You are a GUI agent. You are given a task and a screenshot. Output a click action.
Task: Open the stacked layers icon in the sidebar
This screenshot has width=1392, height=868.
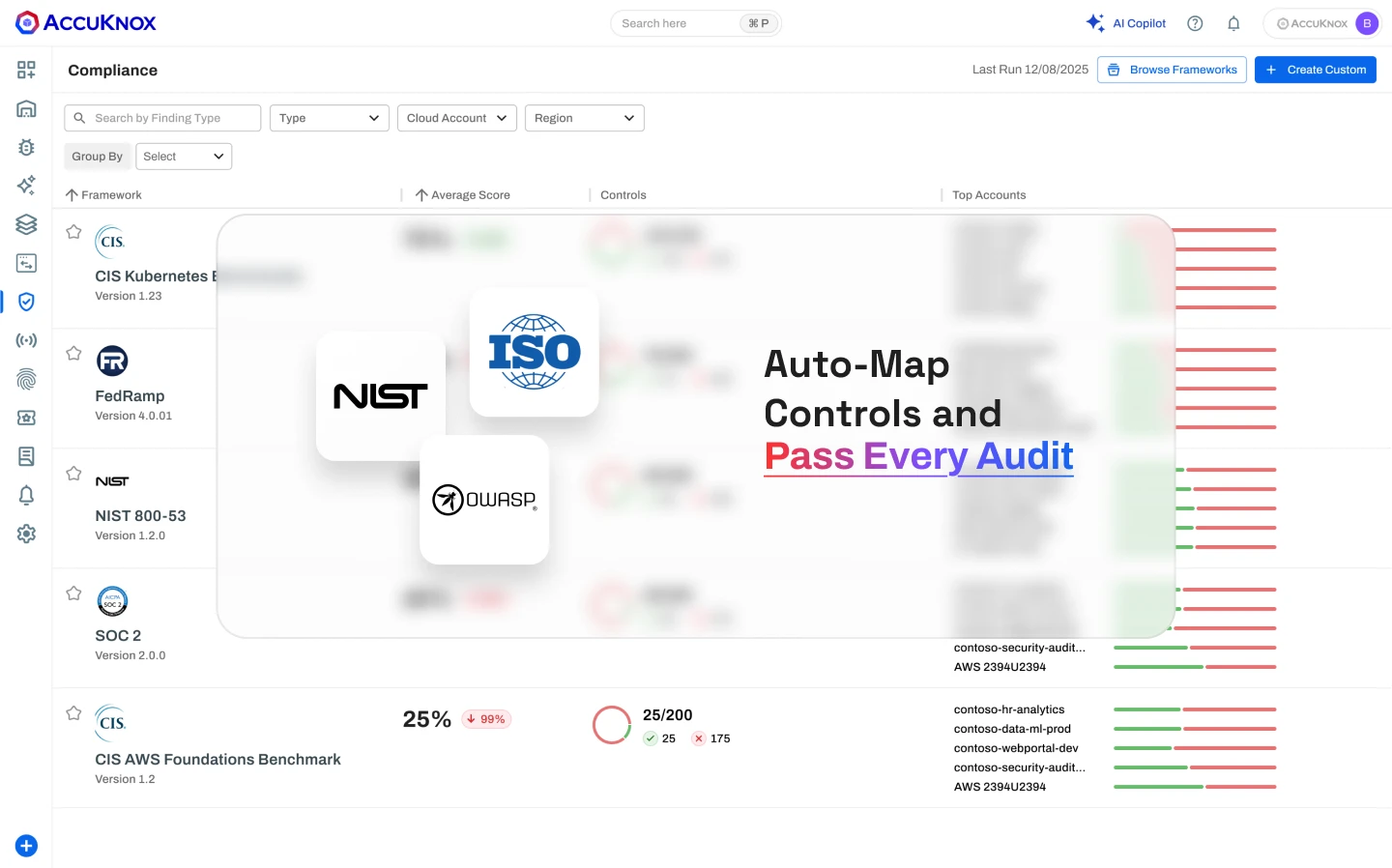(x=26, y=224)
